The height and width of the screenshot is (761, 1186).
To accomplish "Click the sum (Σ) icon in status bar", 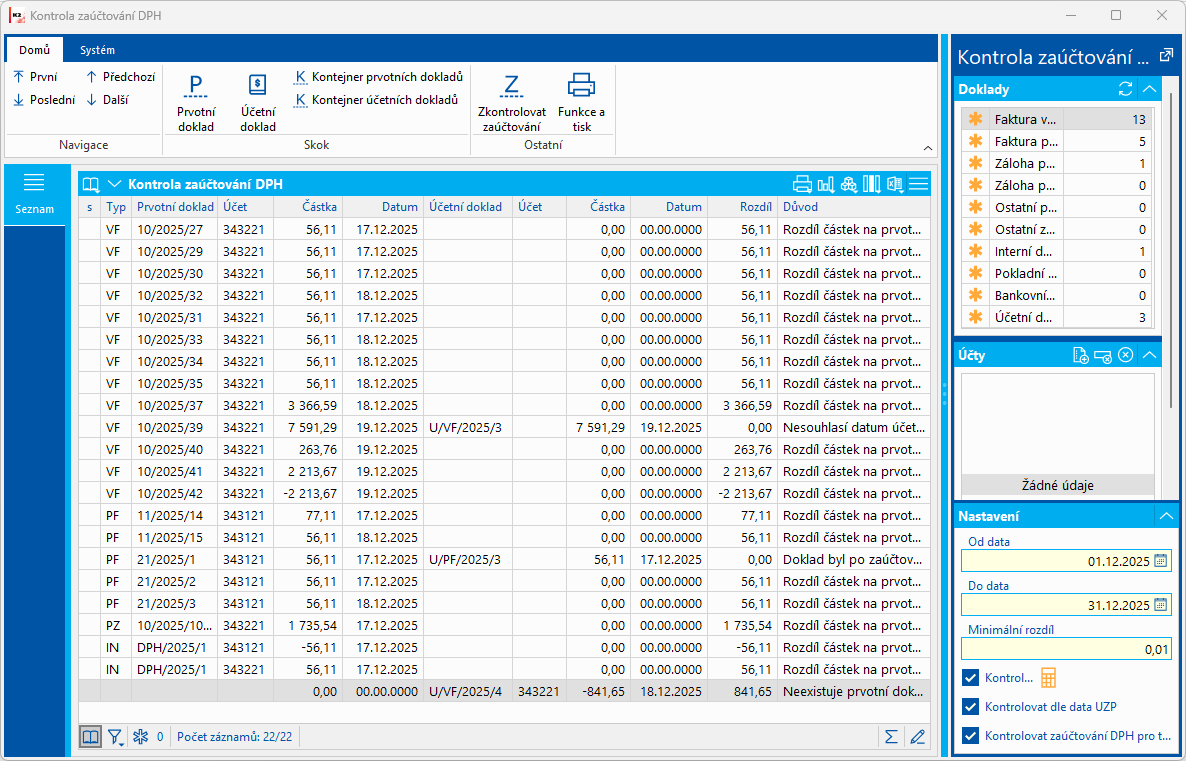I will pyautogui.click(x=890, y=737).
